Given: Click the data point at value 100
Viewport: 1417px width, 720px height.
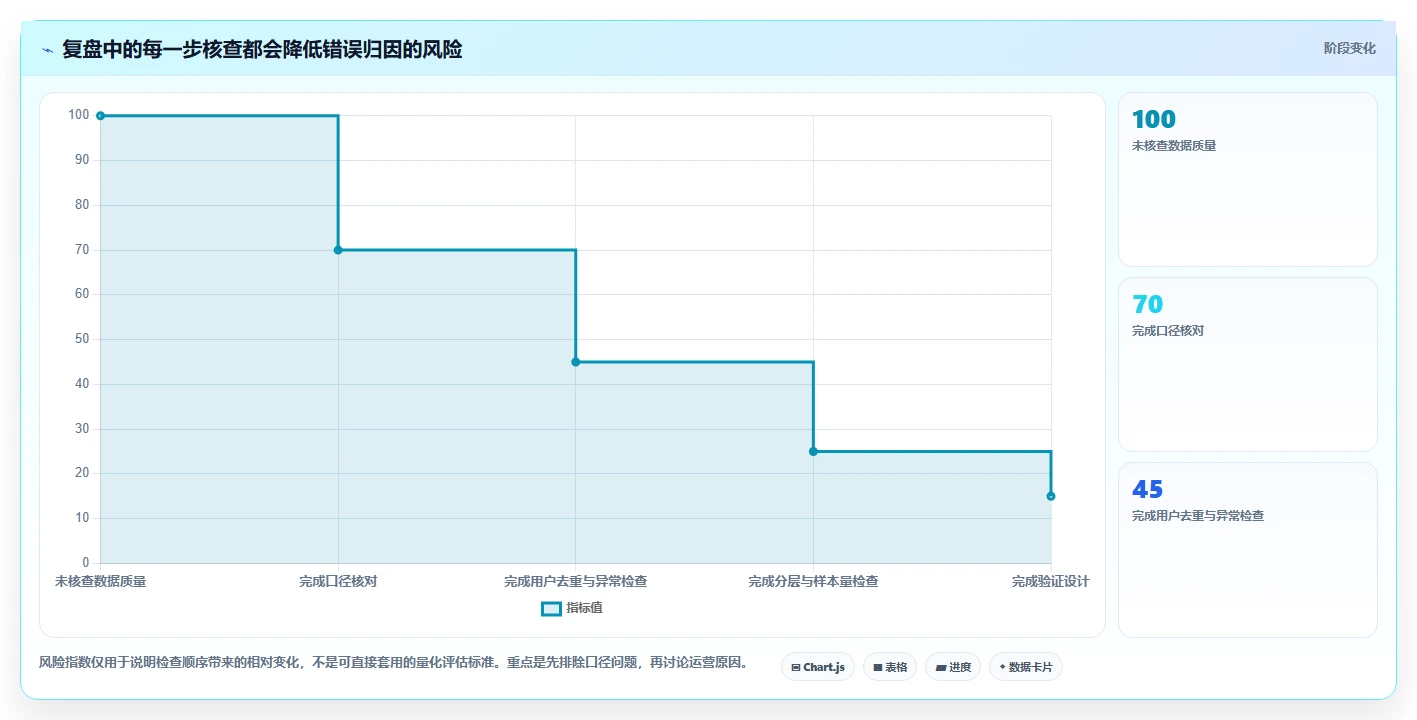Looking at the screenshot, I should (100, 116).
